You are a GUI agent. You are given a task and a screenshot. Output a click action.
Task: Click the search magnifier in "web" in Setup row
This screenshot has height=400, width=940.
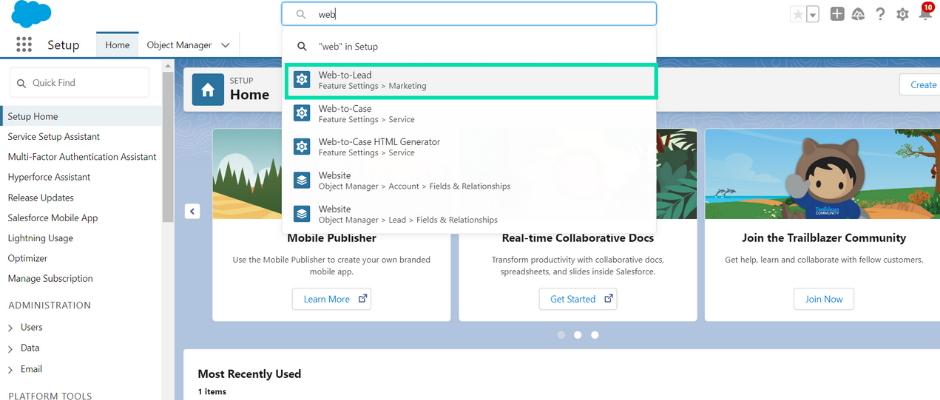pos(302,46)
